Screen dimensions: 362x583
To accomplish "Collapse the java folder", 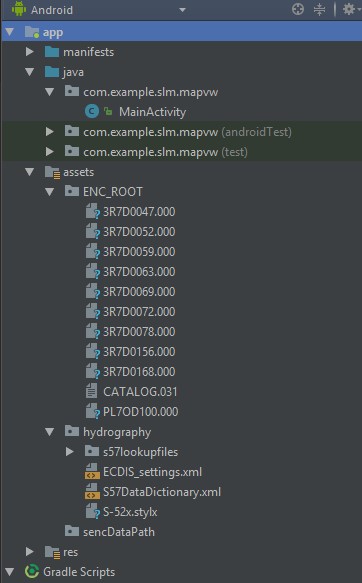I will 30,72.
